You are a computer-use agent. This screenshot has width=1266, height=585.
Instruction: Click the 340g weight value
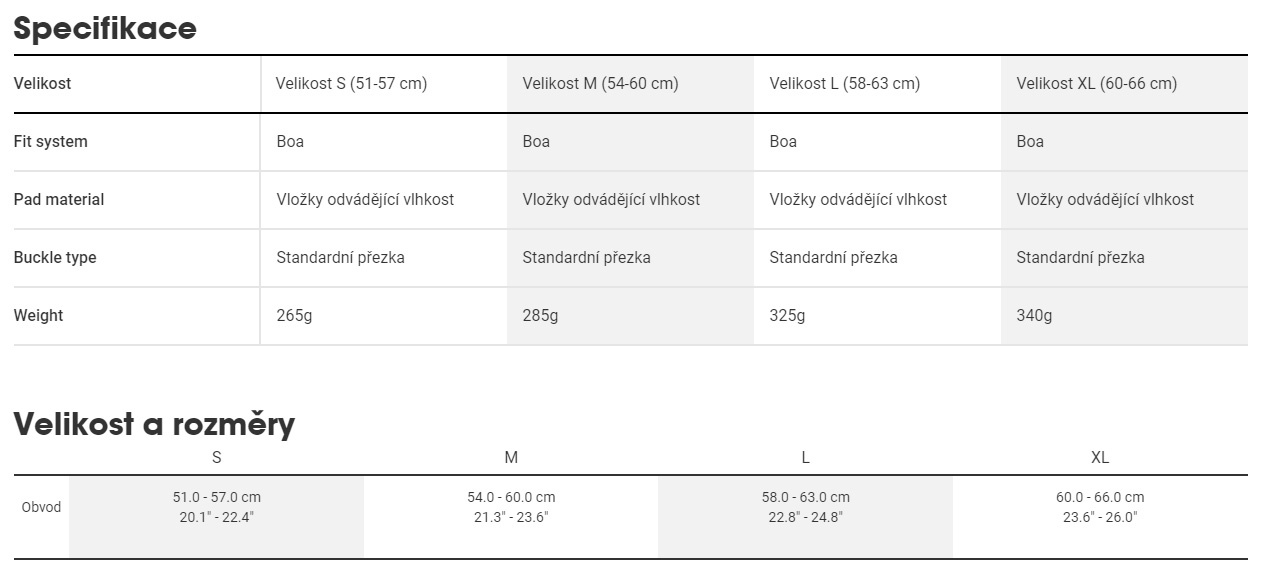coord(1034,316)
